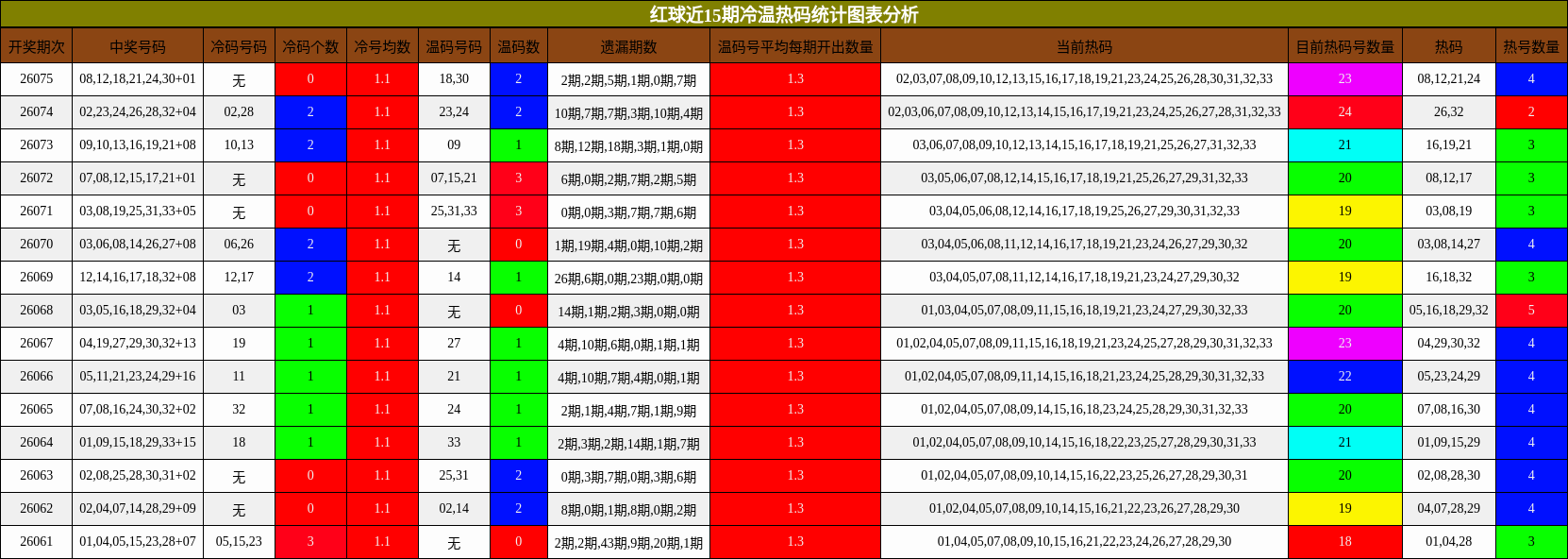Select period cell 26074
This screenshot has width=1568, height=559.
click(37, 112)
